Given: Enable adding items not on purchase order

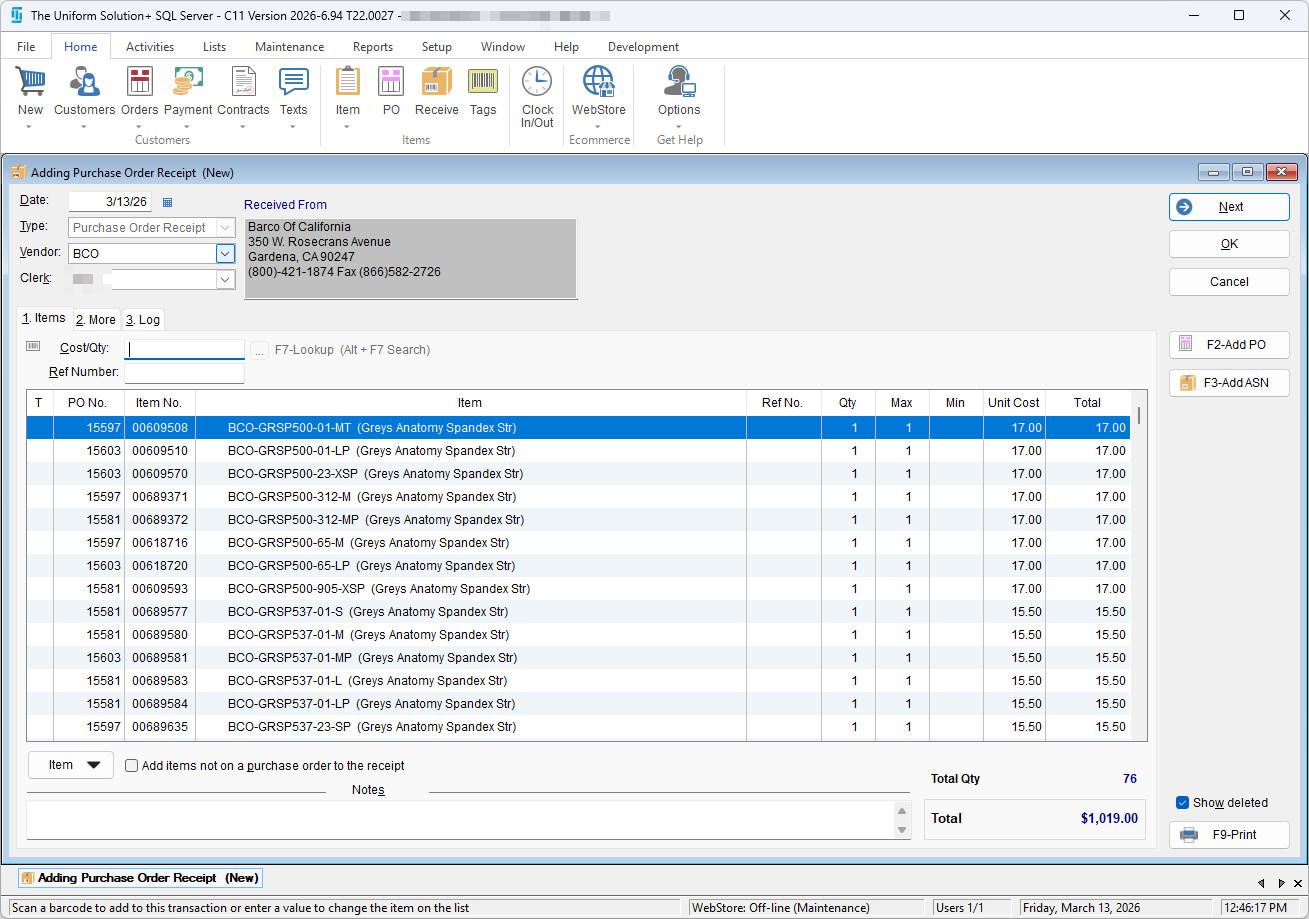Looking at the screenshot, I should [x=132, y=766].
